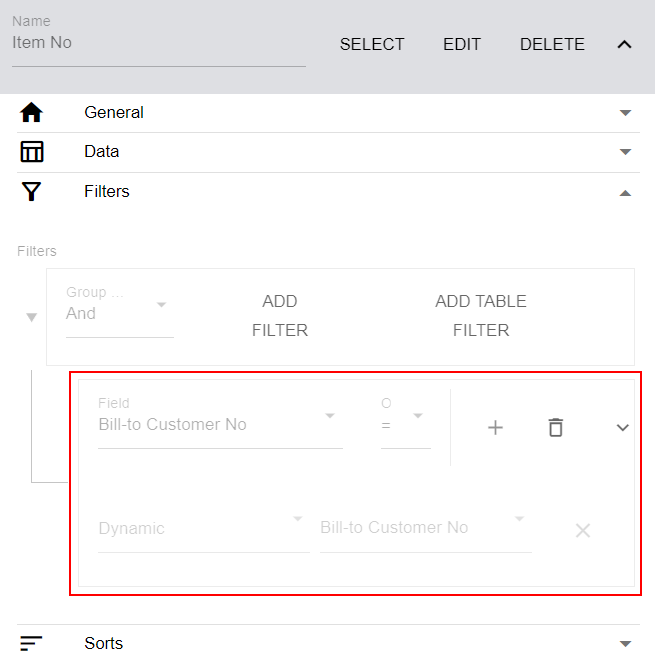Open the Group And dropdown
Screen dimensions: 655x662
tap(120, 311)
